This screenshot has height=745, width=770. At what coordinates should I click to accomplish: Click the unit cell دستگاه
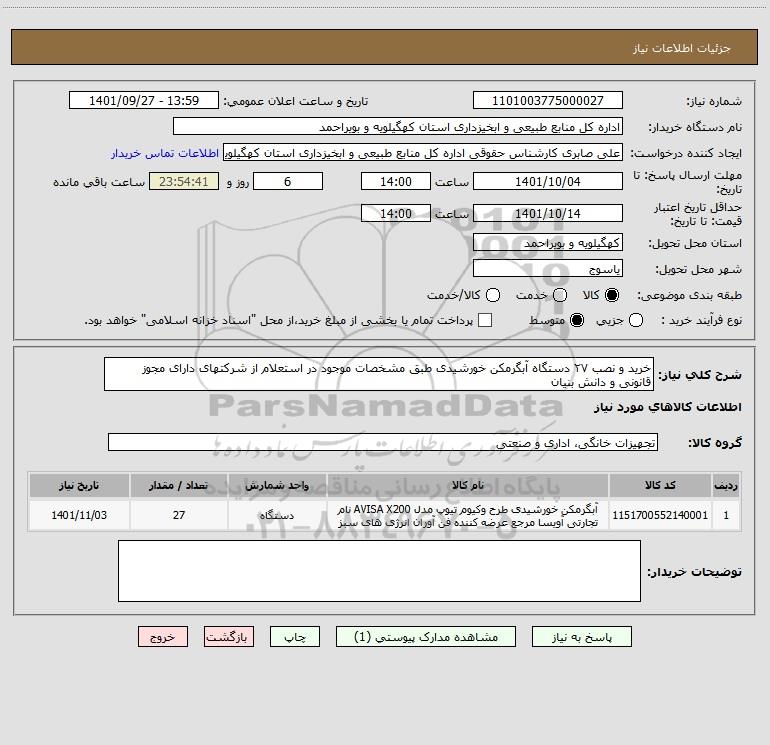pyautogui.click(x=277, y=515)
